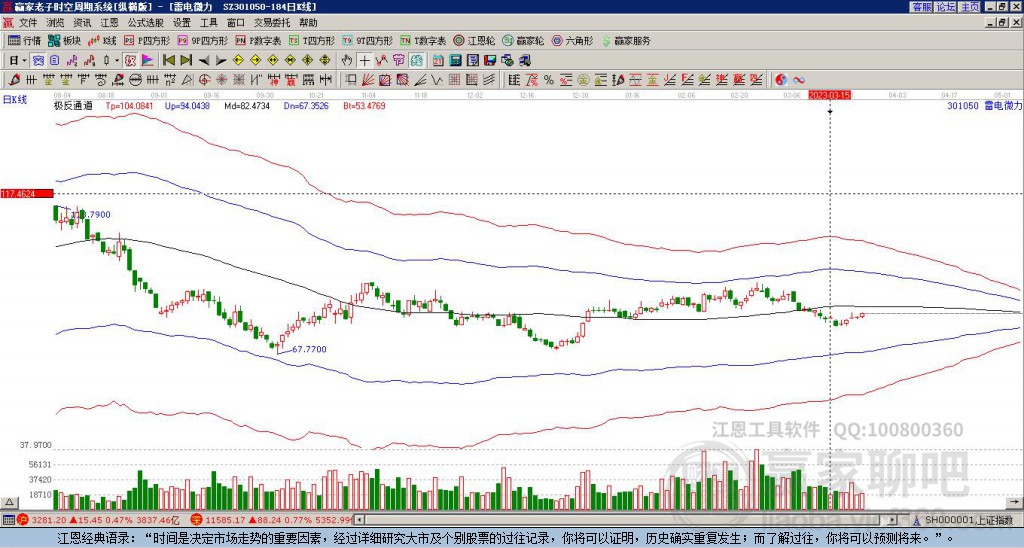Click the percent % tool icon
The width and height of the screenshot is (1024, 548).
(549, 80)
